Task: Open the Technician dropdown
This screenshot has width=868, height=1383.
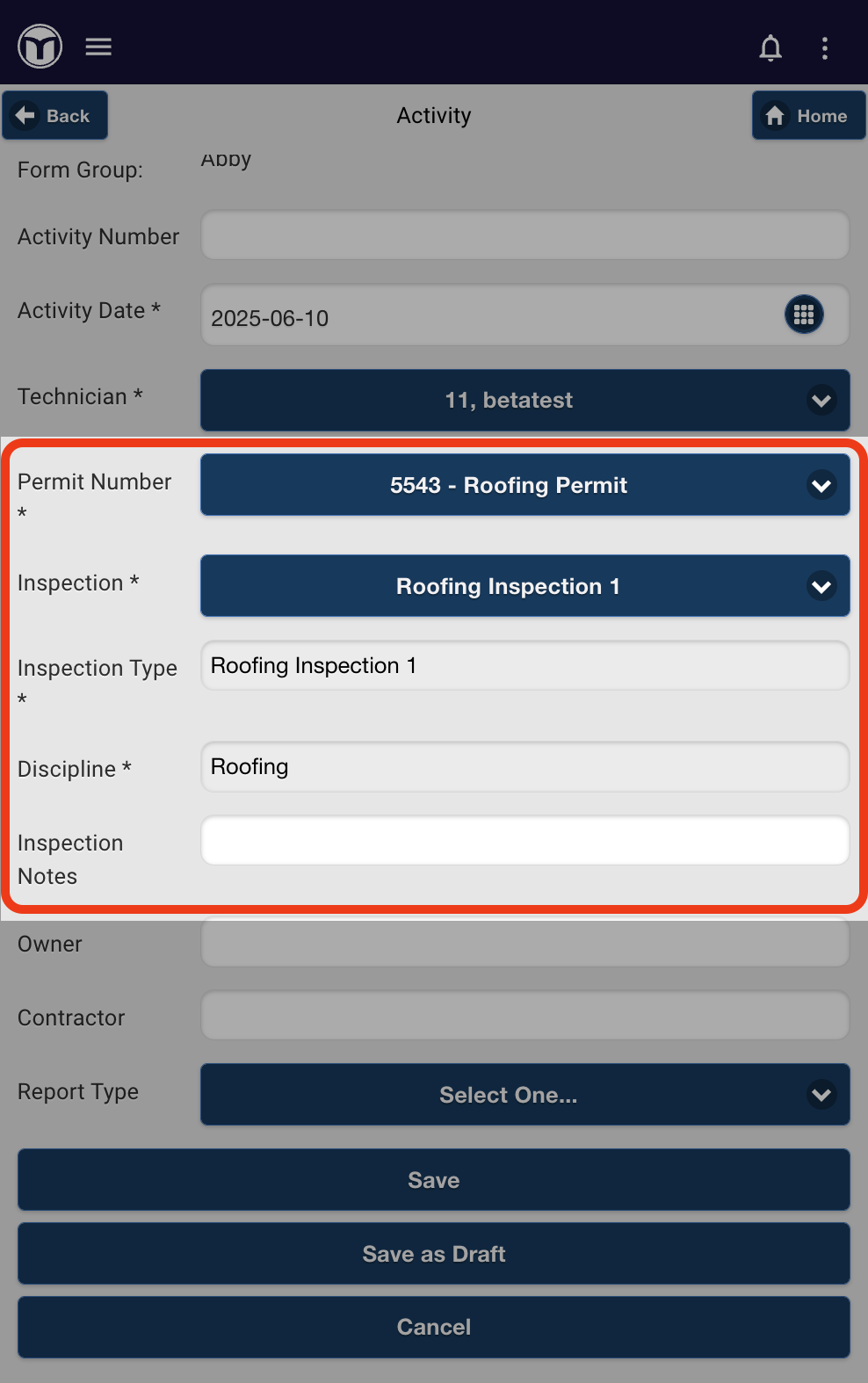Action: tap(525, 400)
